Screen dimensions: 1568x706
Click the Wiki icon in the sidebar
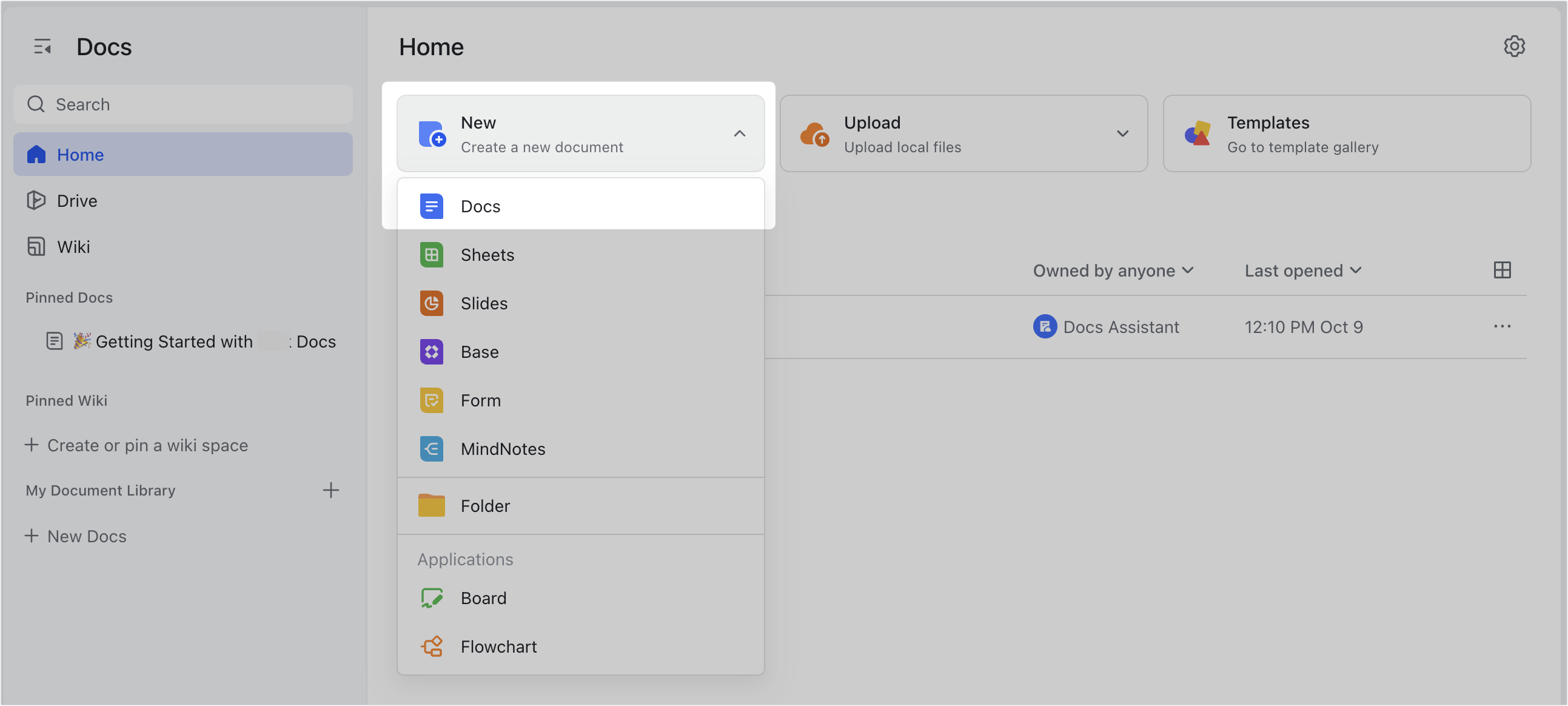tap(36, 247)
